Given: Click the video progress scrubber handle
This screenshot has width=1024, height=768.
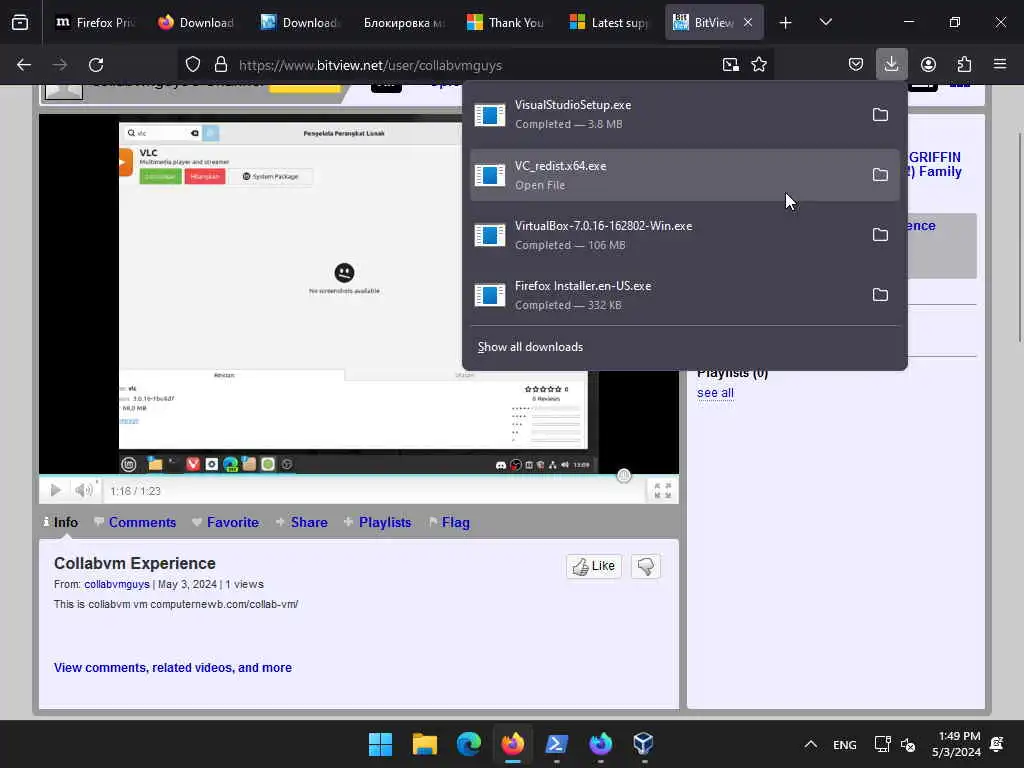Looking at the screenshot, I should tap(624, 475).
